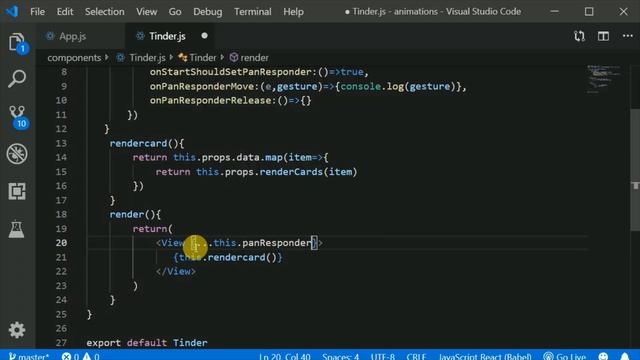Click closing '</View>' tag on line 22
This screenshot has width=640, height=360.
176,271
